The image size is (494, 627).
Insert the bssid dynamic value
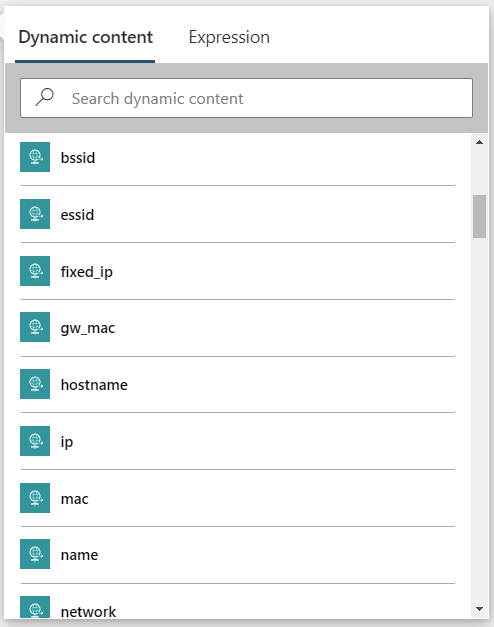[238, 157]
